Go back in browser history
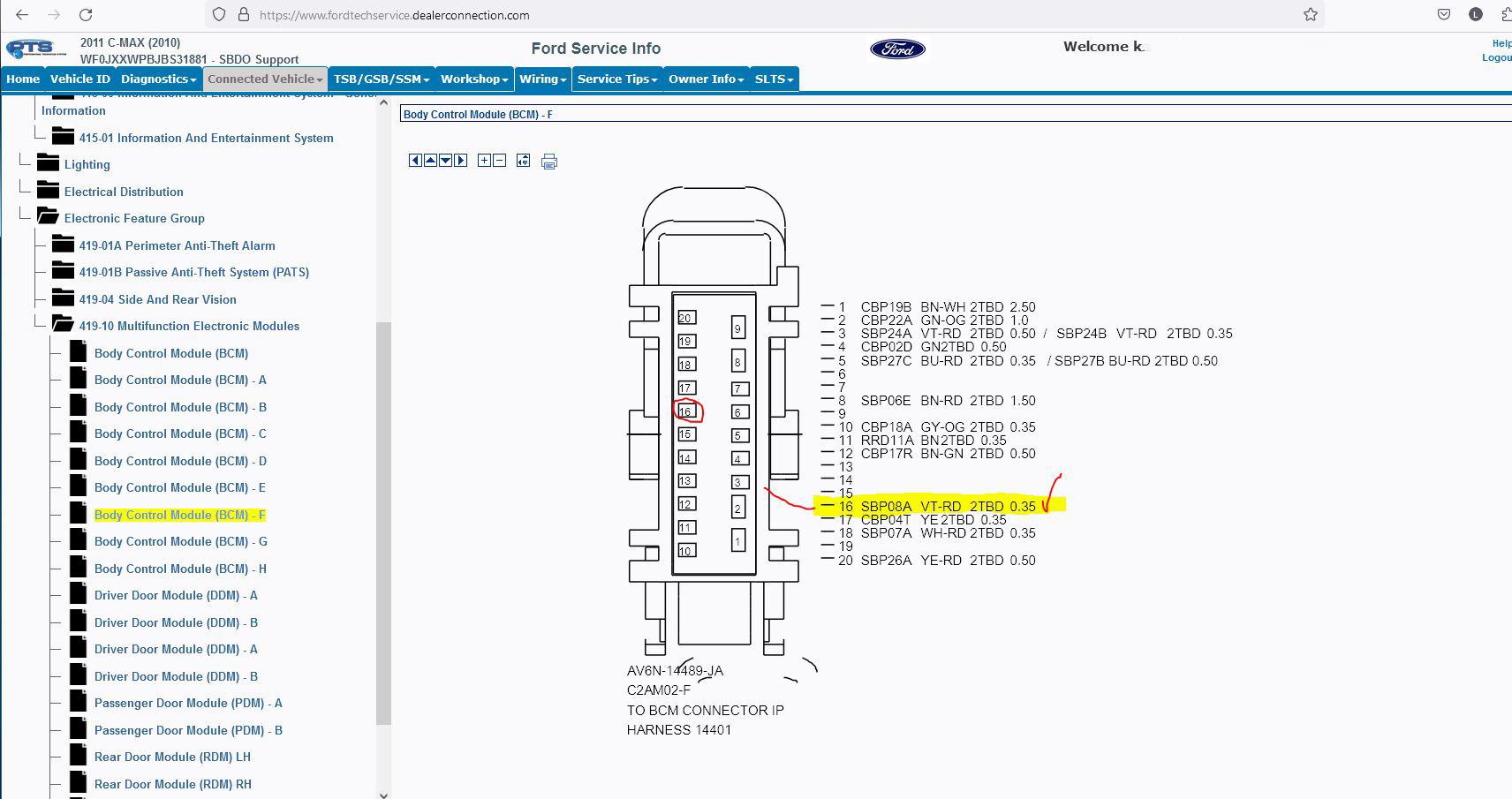The width and height of the screenshot is (1512, 799). click(22, 15)
